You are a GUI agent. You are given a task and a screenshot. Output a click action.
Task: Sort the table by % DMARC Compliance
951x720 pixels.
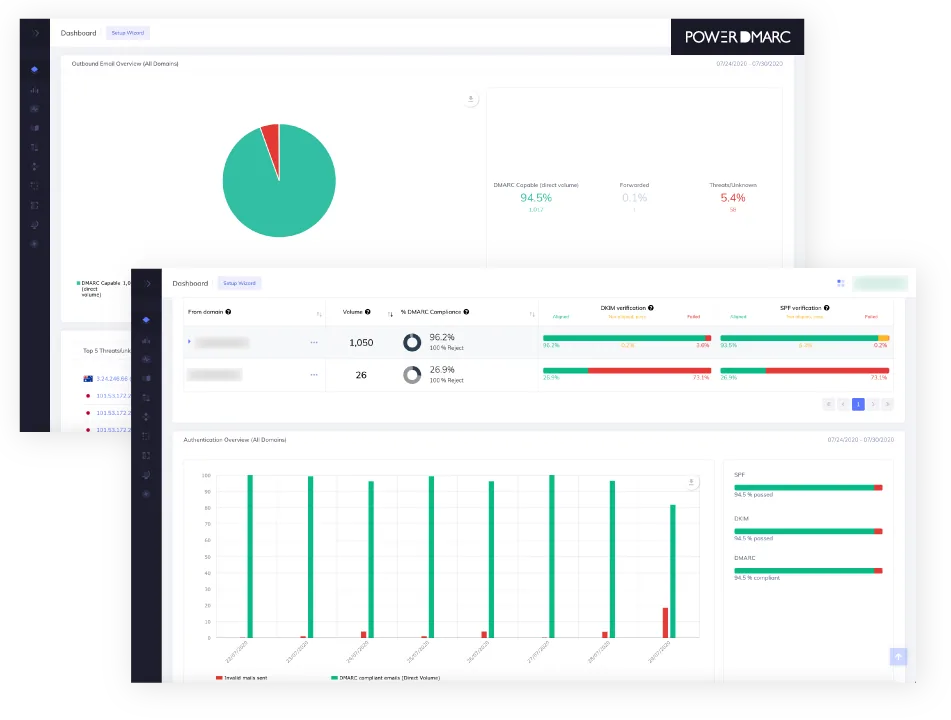tap(532, 314)
